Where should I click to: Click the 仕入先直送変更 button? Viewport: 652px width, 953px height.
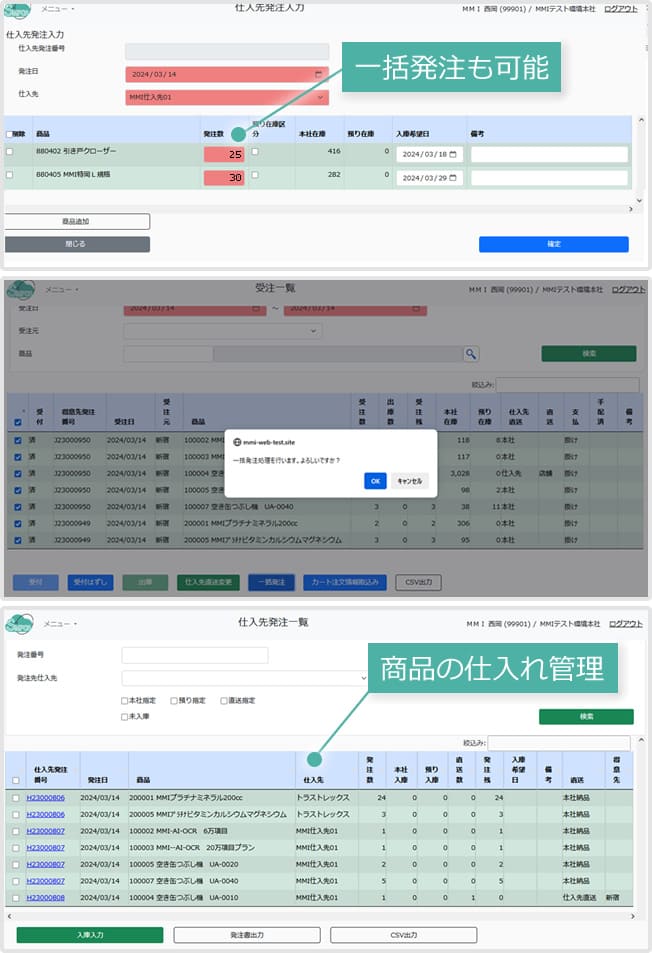coord(208,582)
